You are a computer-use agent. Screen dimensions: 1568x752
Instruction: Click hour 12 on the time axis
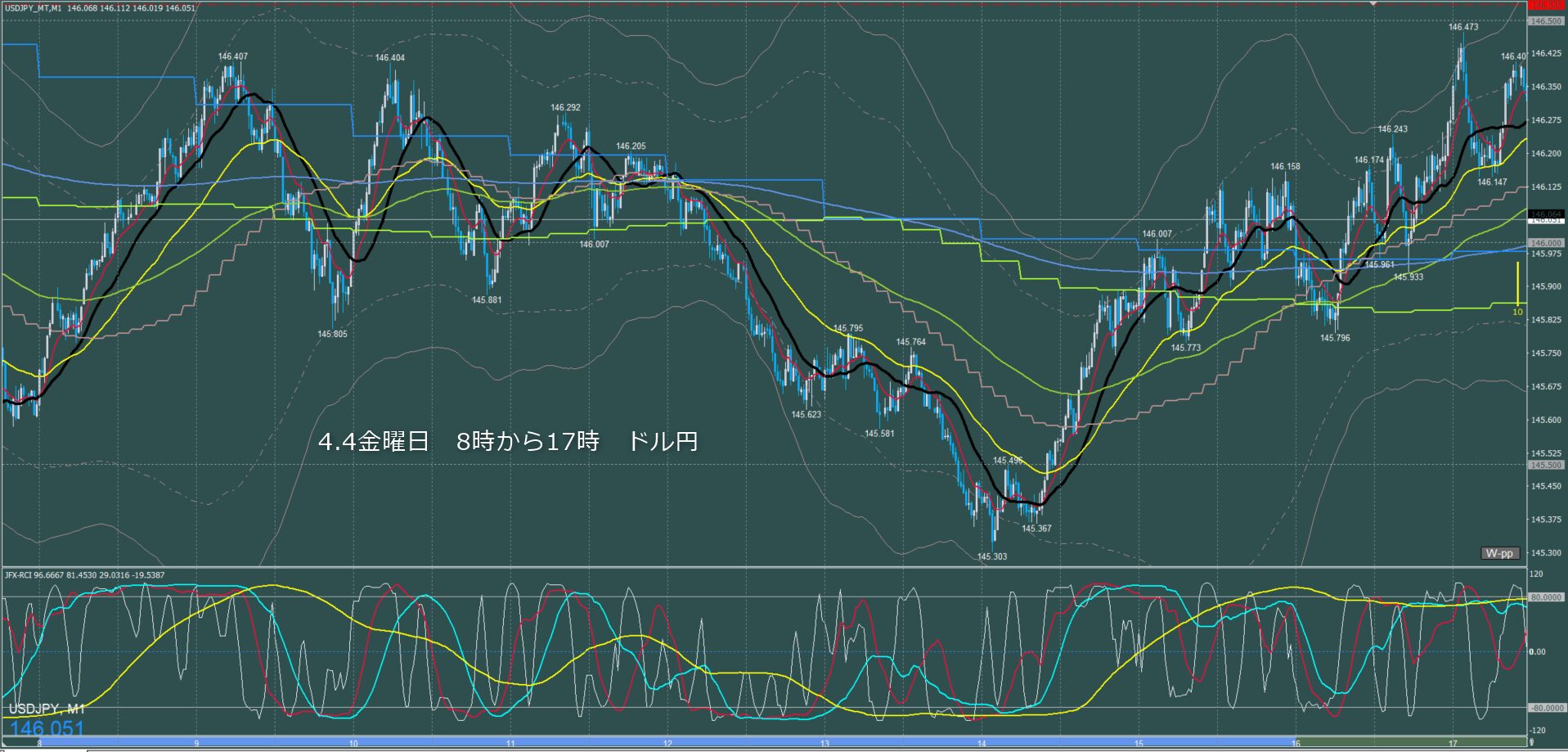point(667,744)
